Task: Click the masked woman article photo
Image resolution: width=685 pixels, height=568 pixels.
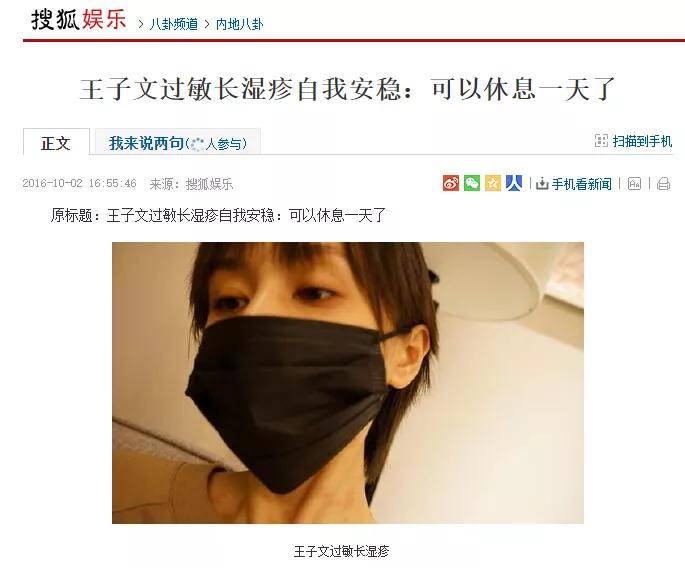Action: [348, 383]
